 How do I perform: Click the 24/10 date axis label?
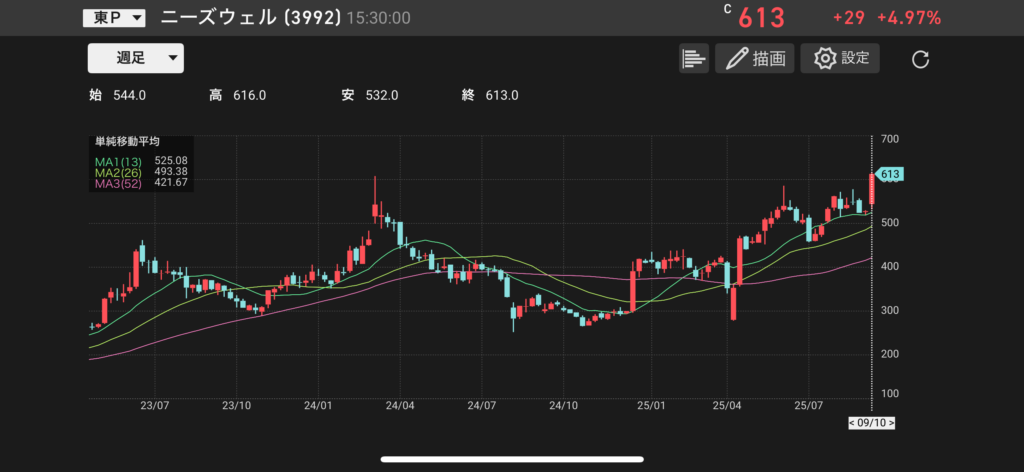tap(563, 405)
